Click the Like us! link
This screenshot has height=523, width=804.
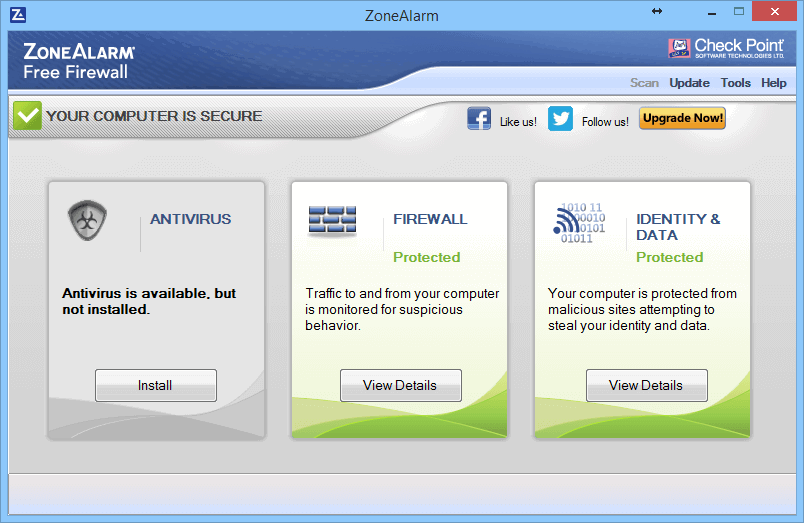tap(518, 122)
